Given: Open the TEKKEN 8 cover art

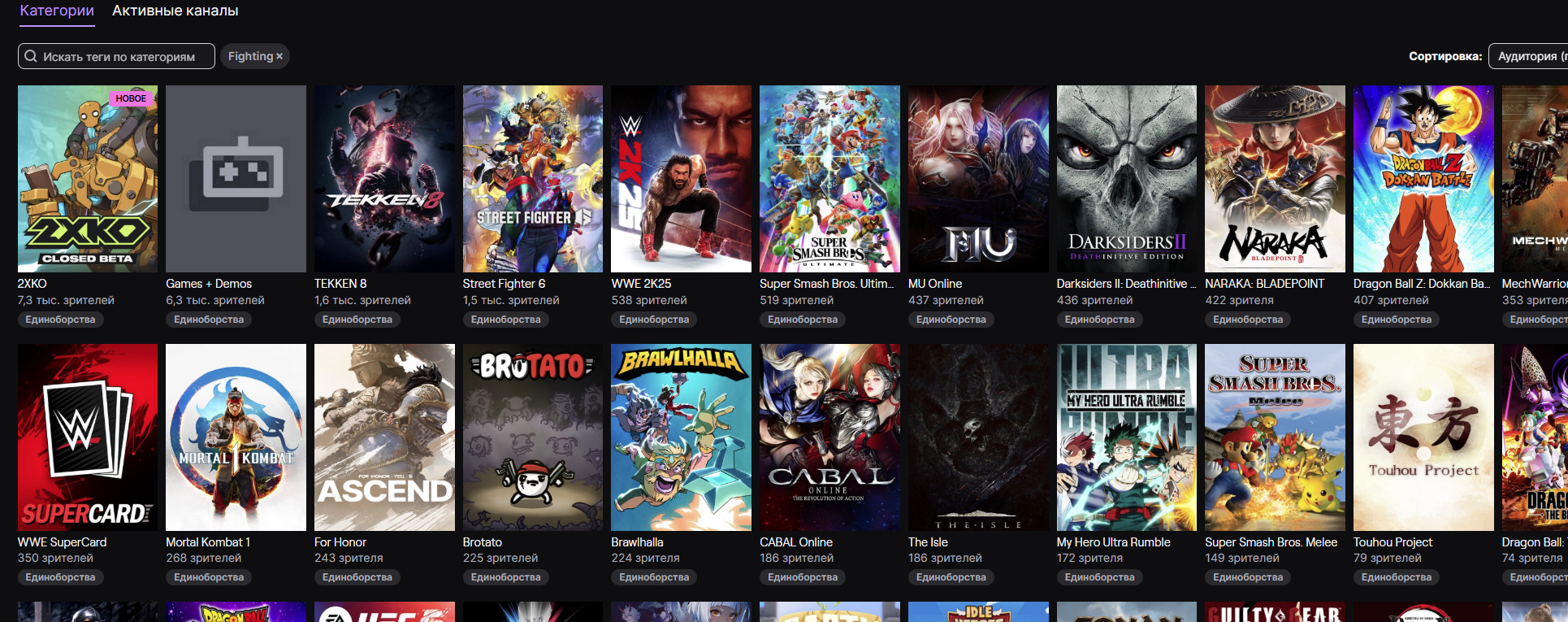Looking at the screenshot, I should pyautogui.click(x=384, y=179).
